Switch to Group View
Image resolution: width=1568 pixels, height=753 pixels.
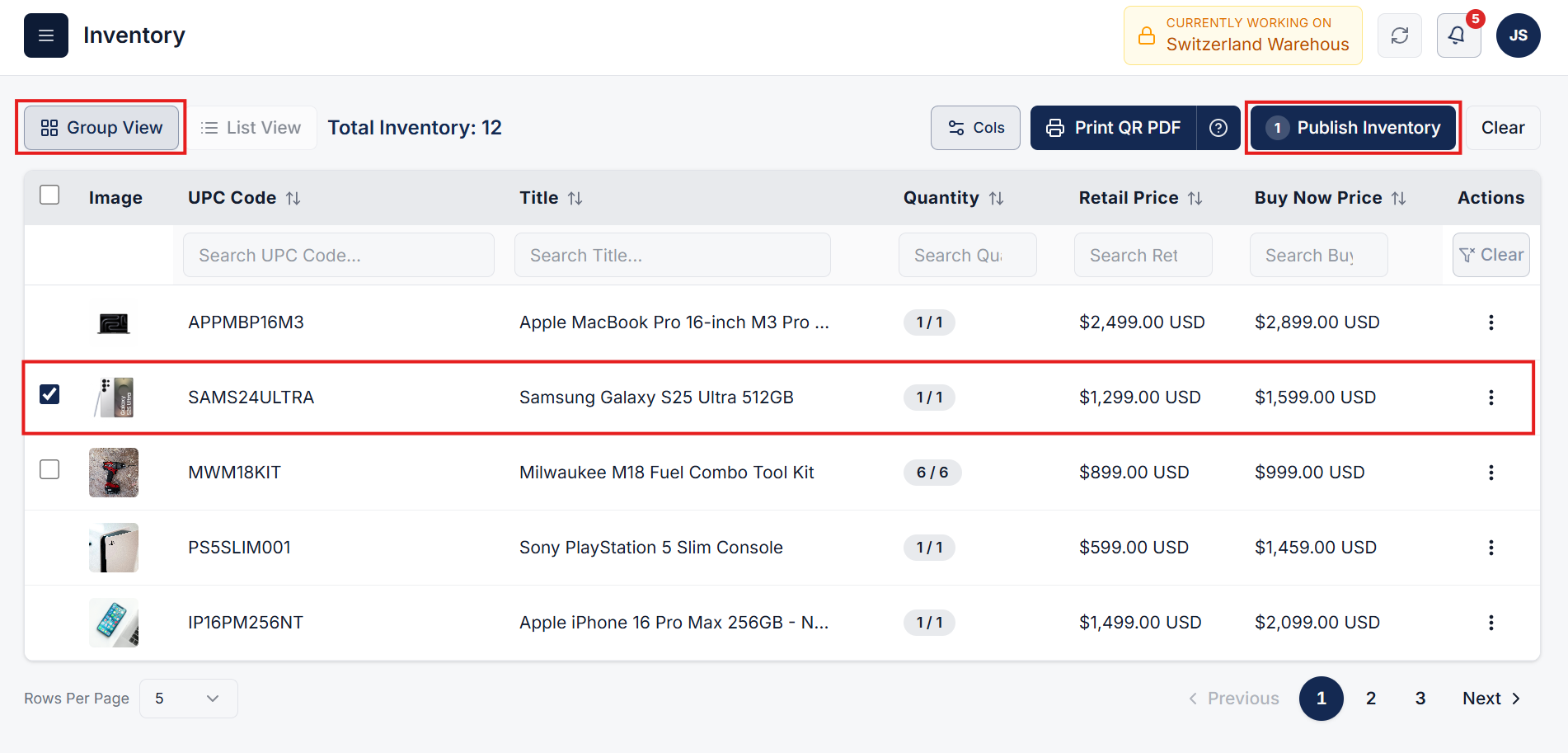101,128
